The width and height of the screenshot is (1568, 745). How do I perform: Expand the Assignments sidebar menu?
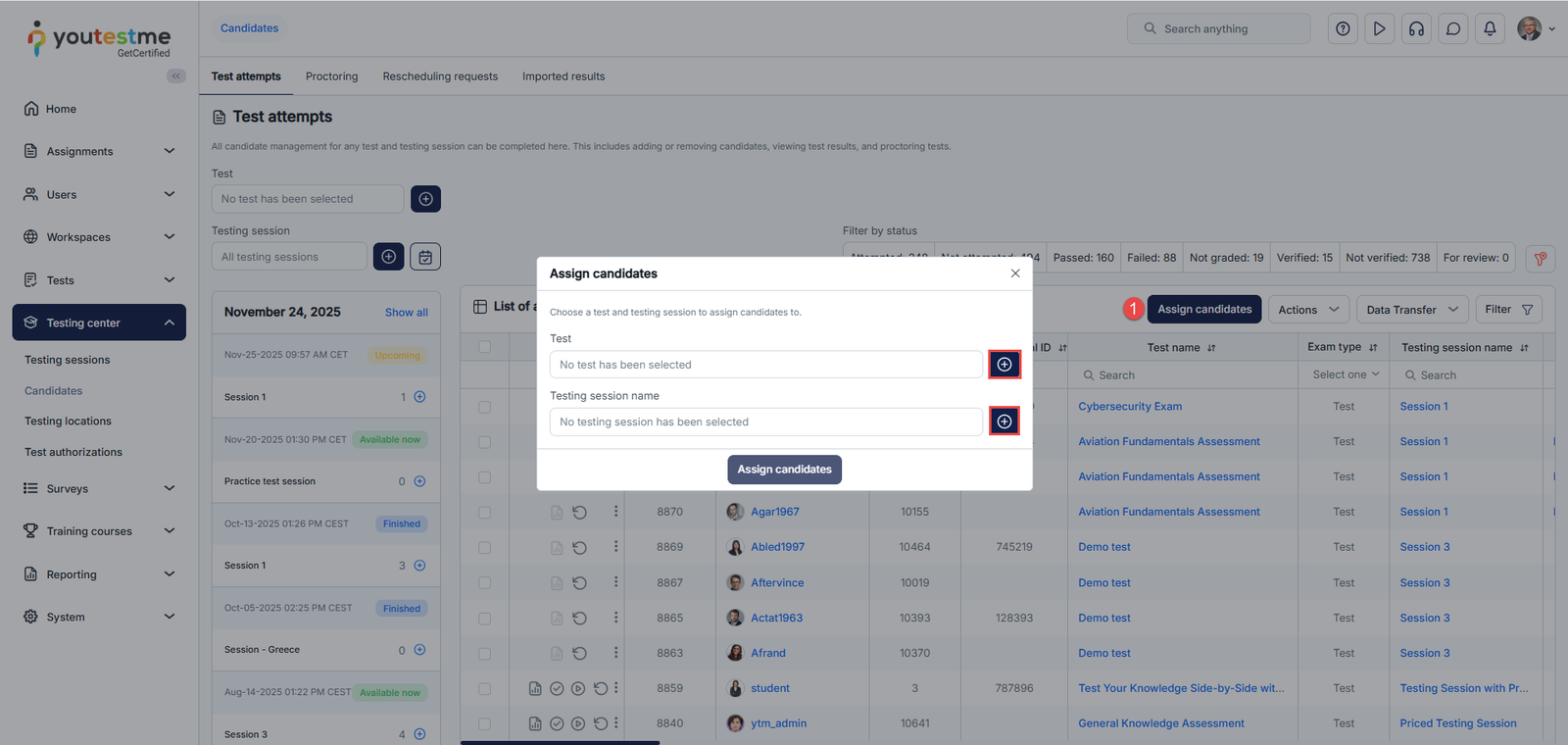point(98,151)
